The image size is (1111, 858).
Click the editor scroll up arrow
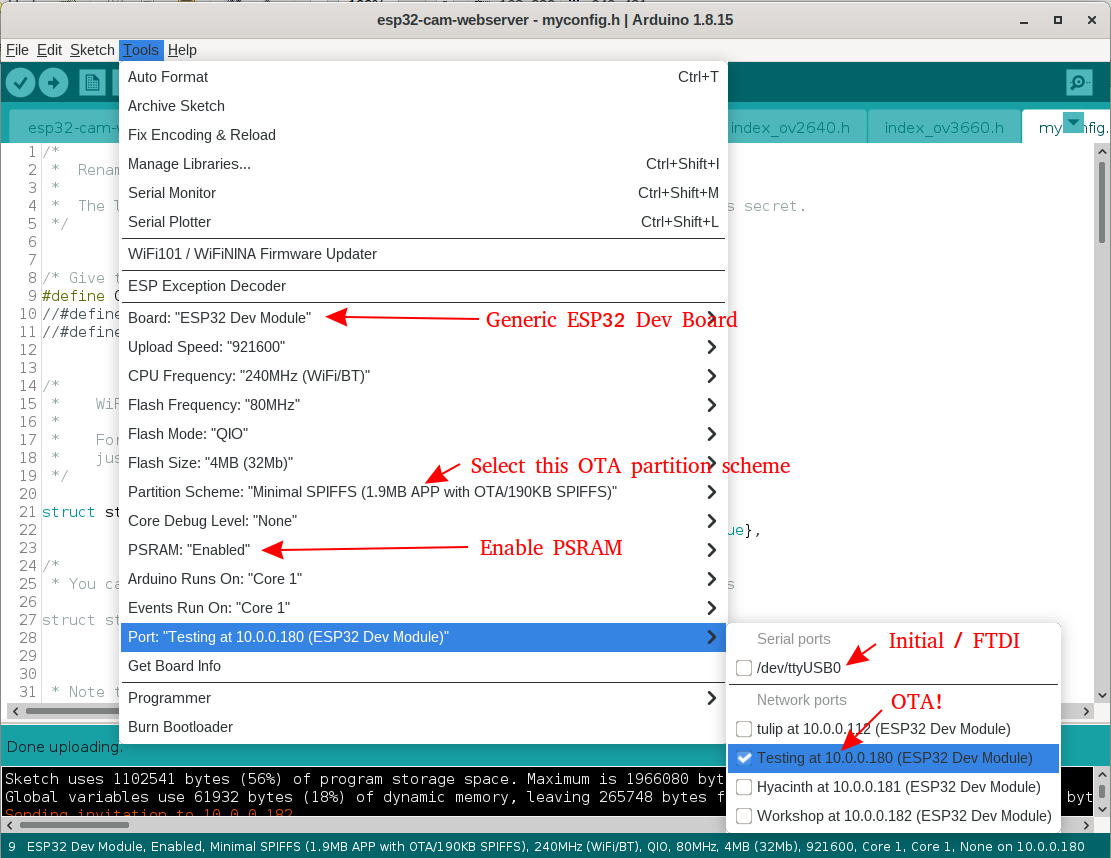pos(1102,152)
